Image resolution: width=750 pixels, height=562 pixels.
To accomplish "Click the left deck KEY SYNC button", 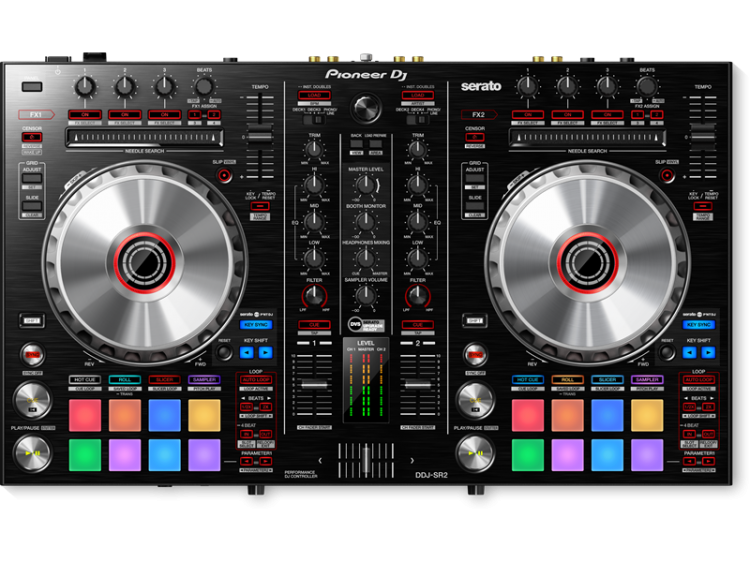I will click(256, 325).
